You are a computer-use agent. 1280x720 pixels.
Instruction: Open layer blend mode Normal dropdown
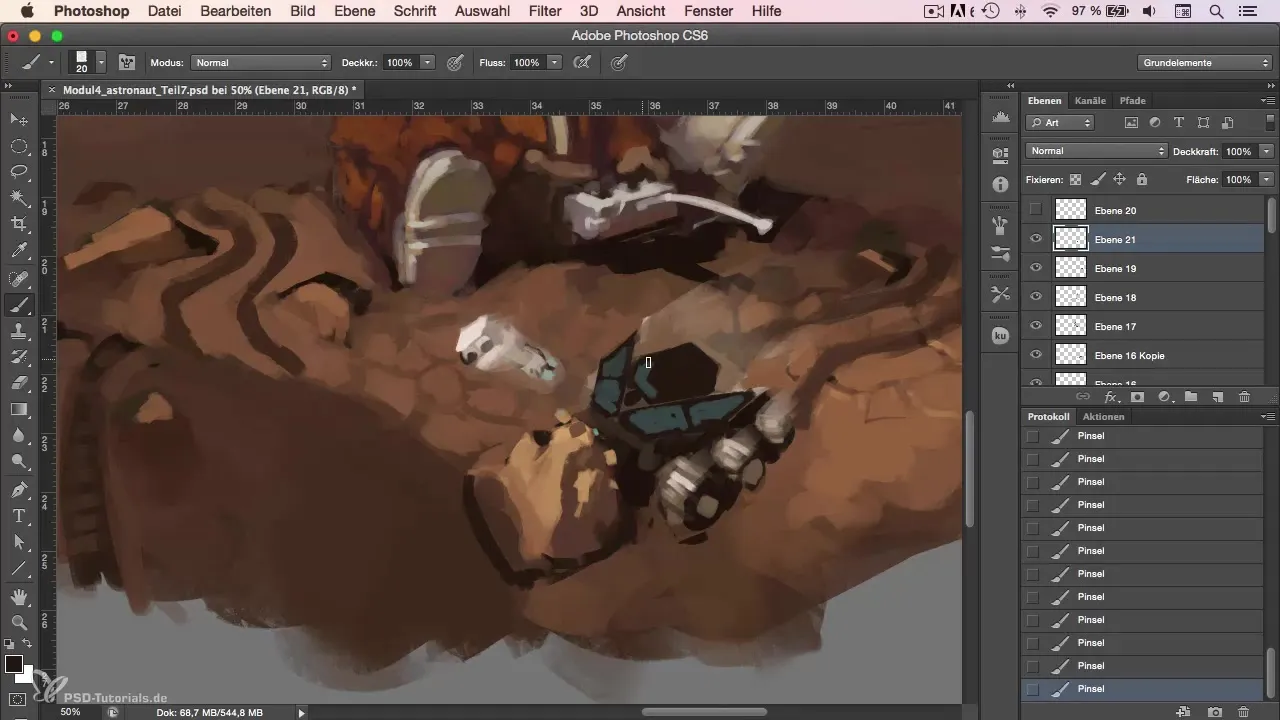1097,151
